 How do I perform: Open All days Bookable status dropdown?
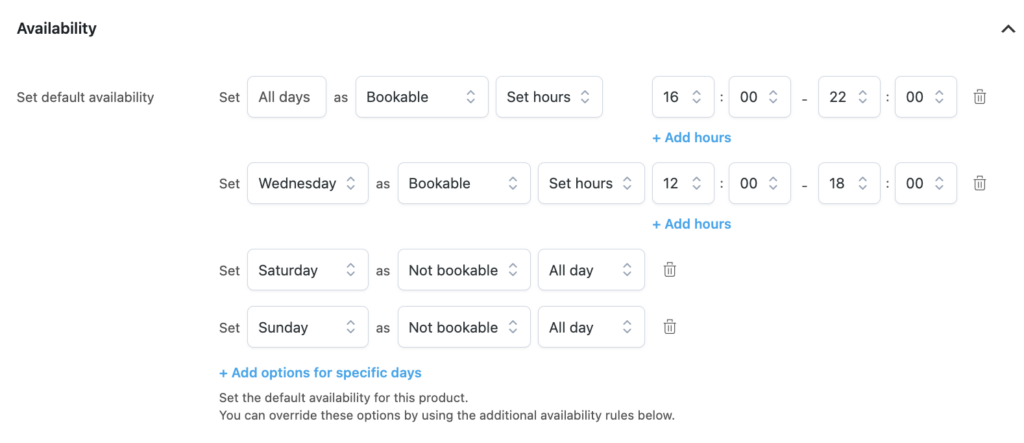pos(422,97)
